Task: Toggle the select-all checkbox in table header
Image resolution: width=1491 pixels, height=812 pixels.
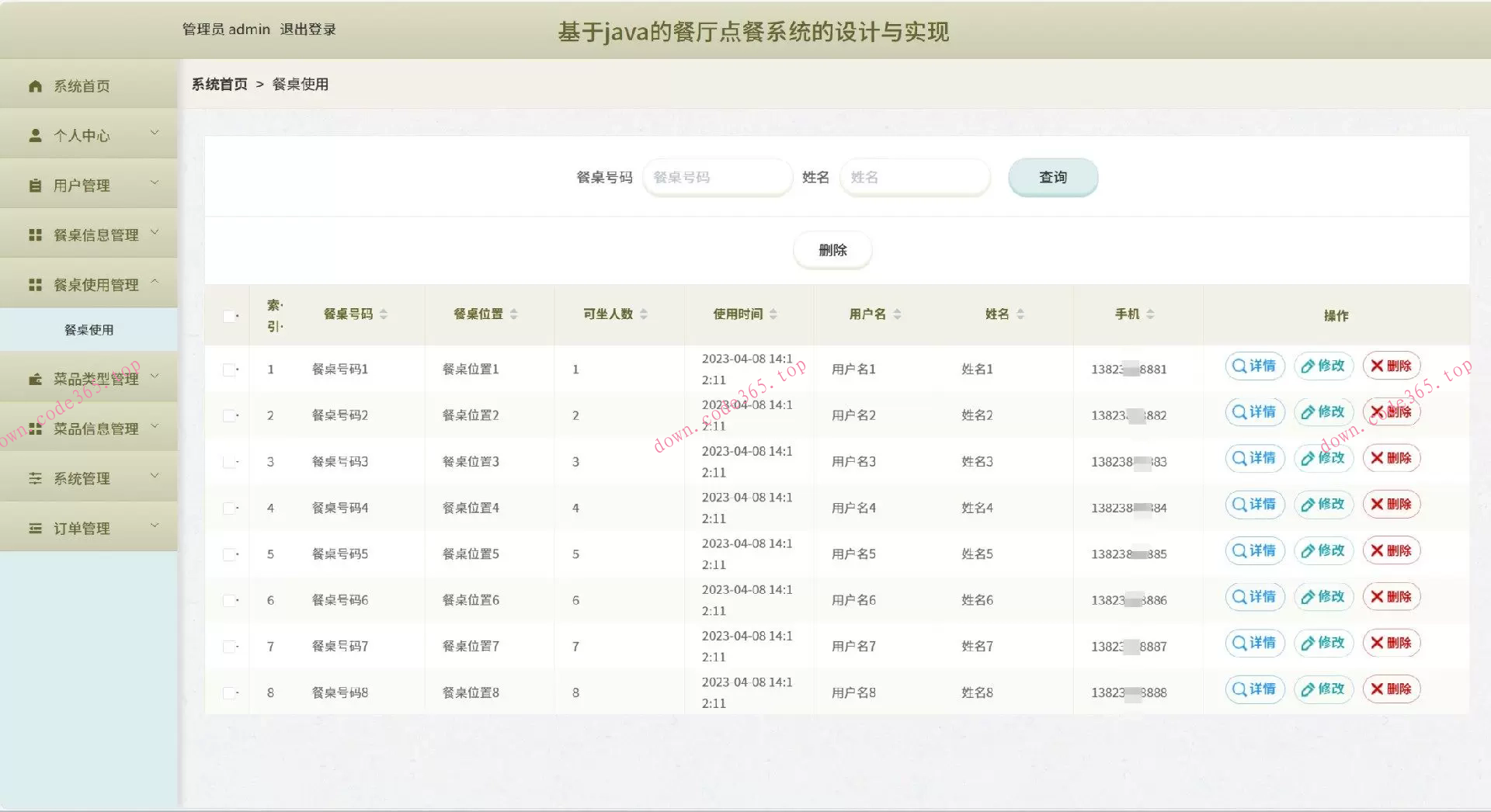Action: (x=229, y=315)
